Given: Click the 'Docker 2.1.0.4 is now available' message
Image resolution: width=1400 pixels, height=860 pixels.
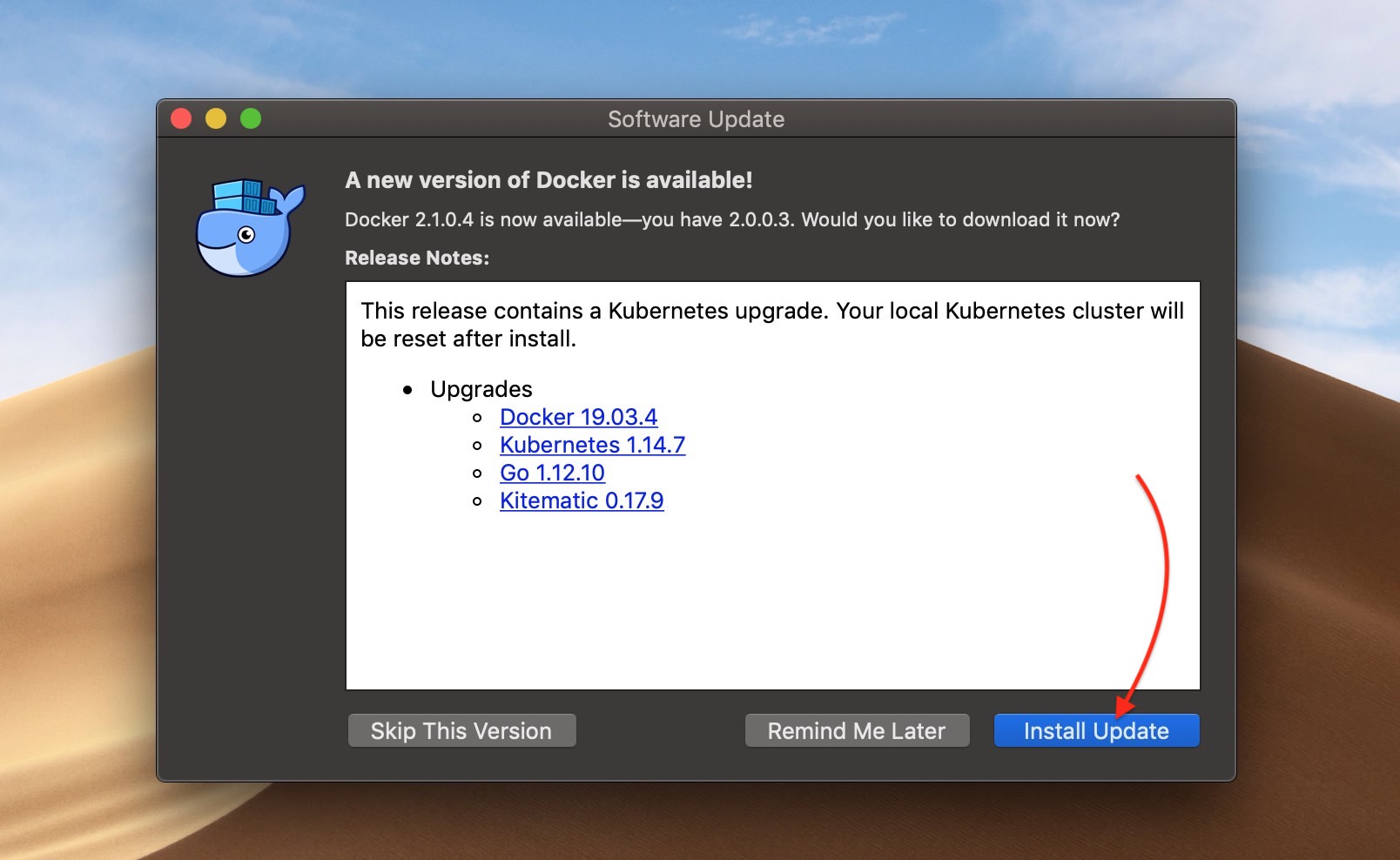Looking at the screenshot, I should coord(732,219).
